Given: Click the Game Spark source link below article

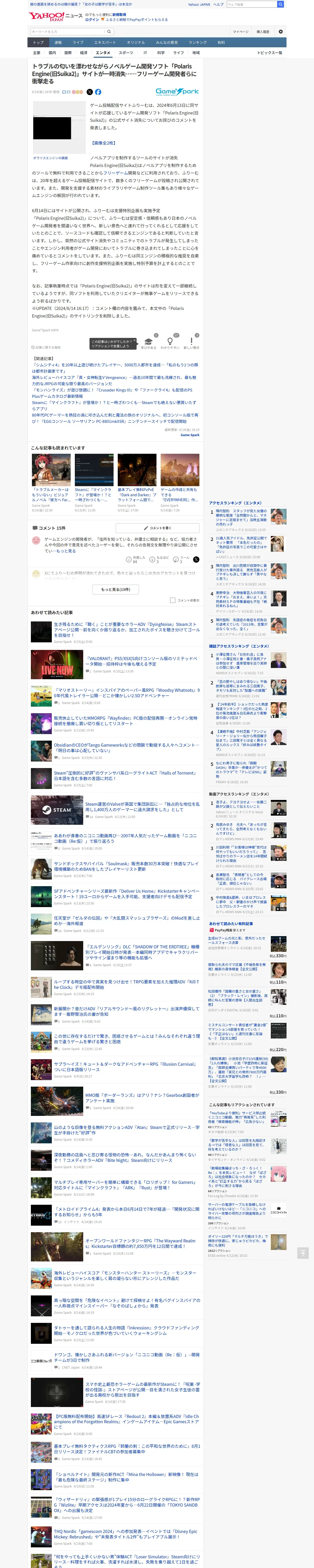Looking at the screenshot, I should (190, 435).
